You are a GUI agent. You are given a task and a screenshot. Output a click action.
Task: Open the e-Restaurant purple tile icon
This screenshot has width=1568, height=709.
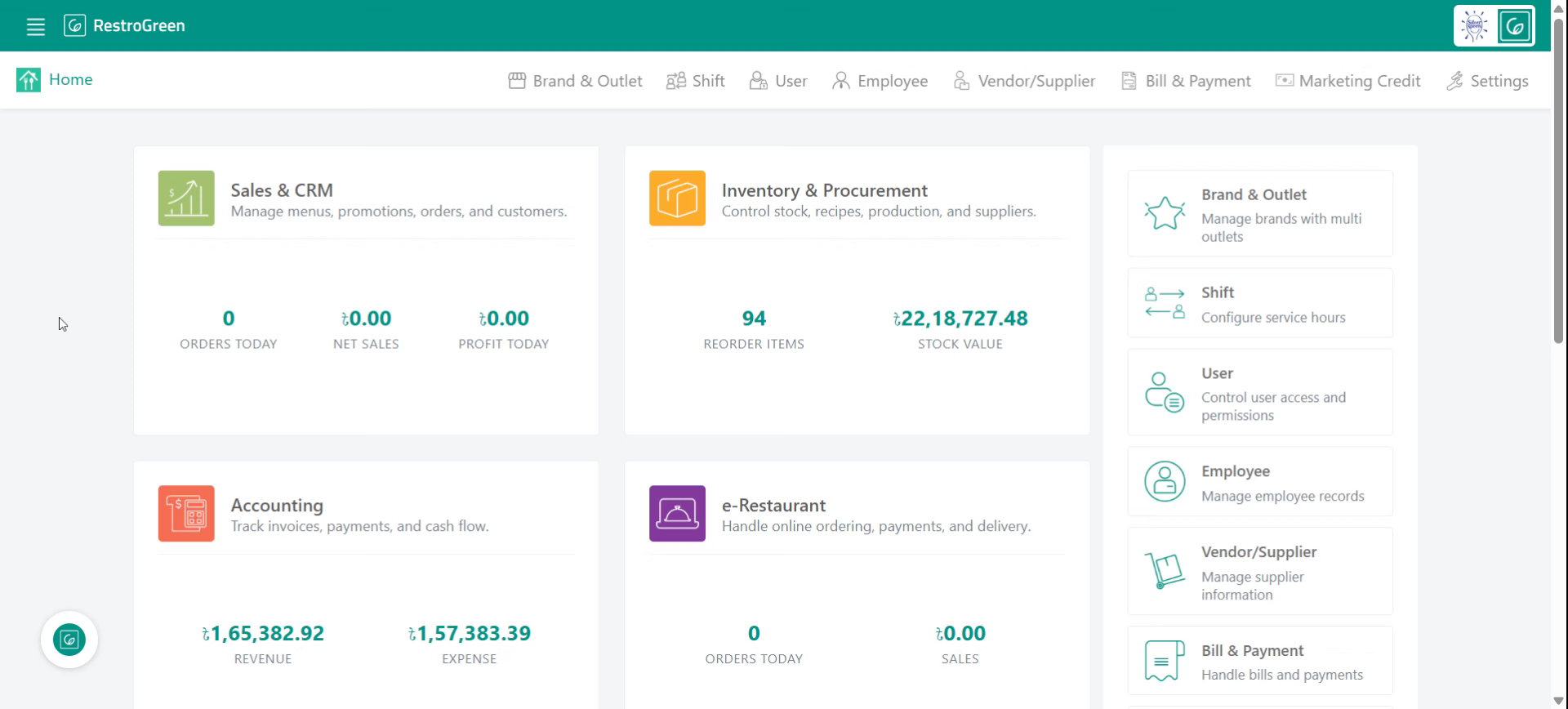(677, 514)
